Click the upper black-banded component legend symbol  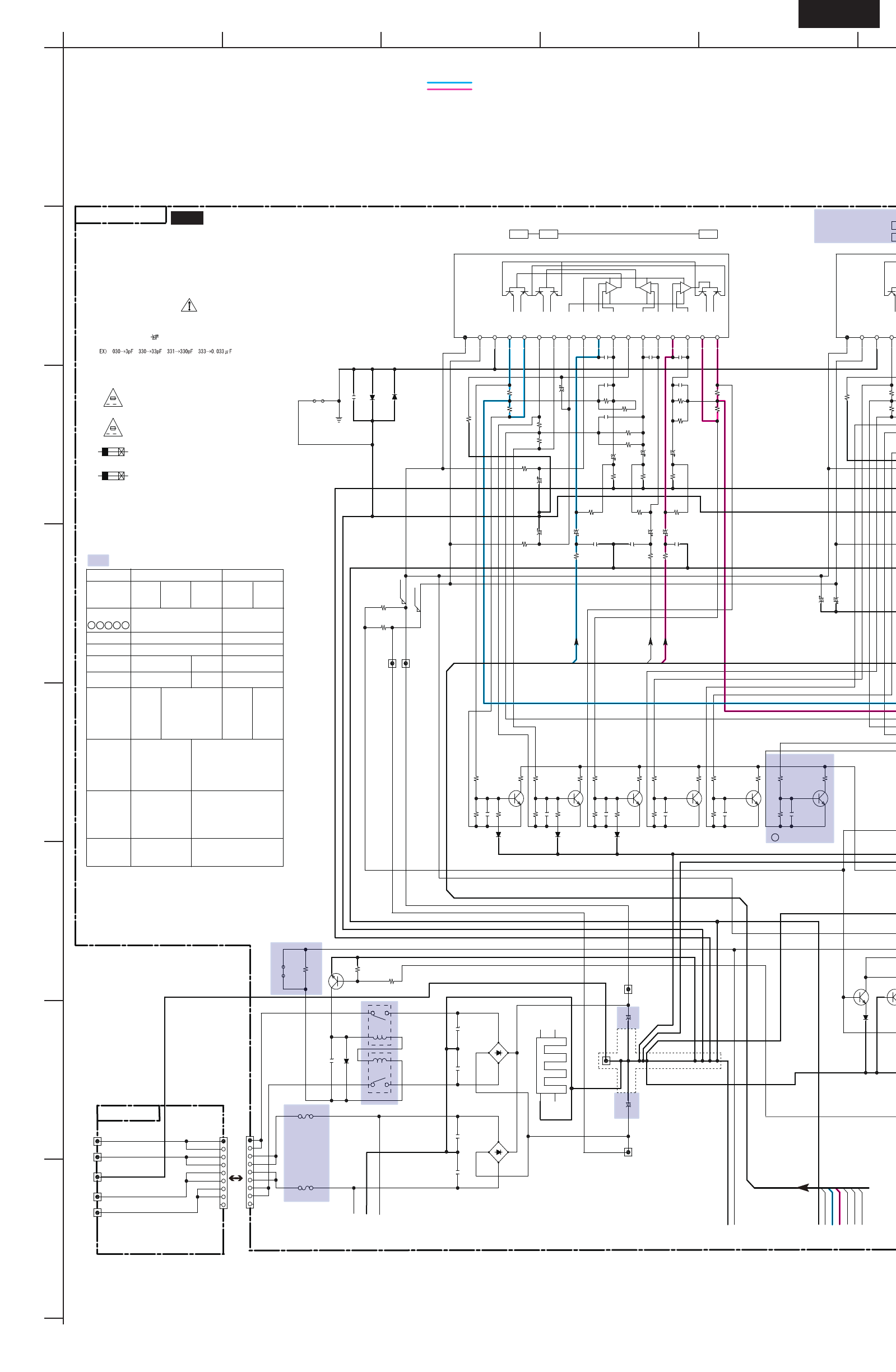point(113,452)
